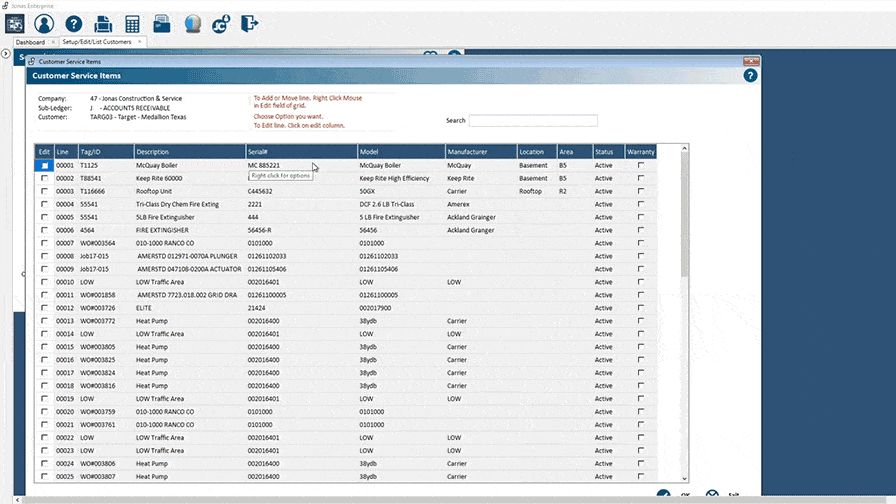
Task: Tick Edit checkbox for line 00010
Action: 45,282
